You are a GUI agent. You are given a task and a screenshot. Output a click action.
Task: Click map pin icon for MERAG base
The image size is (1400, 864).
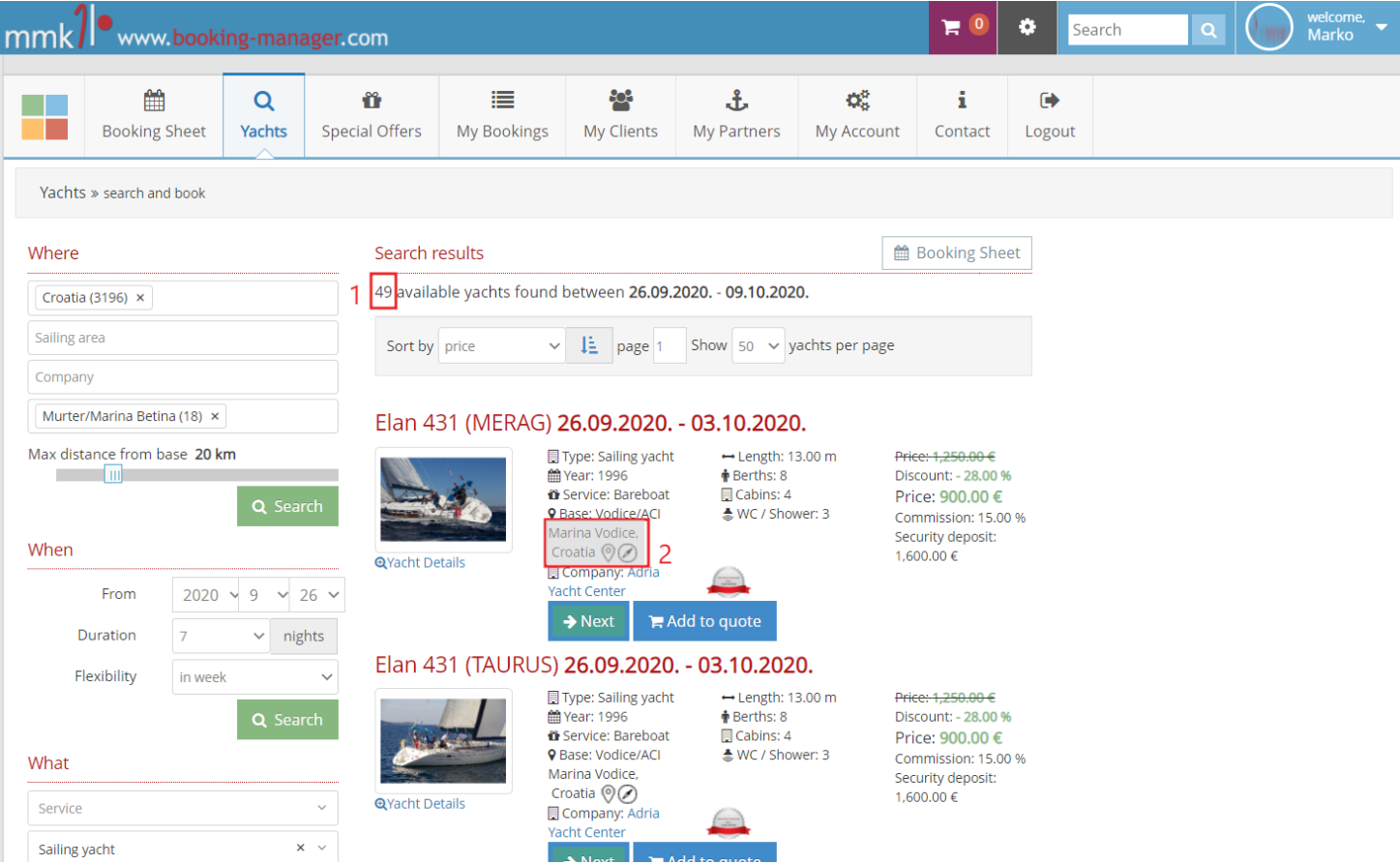(609, 552)
